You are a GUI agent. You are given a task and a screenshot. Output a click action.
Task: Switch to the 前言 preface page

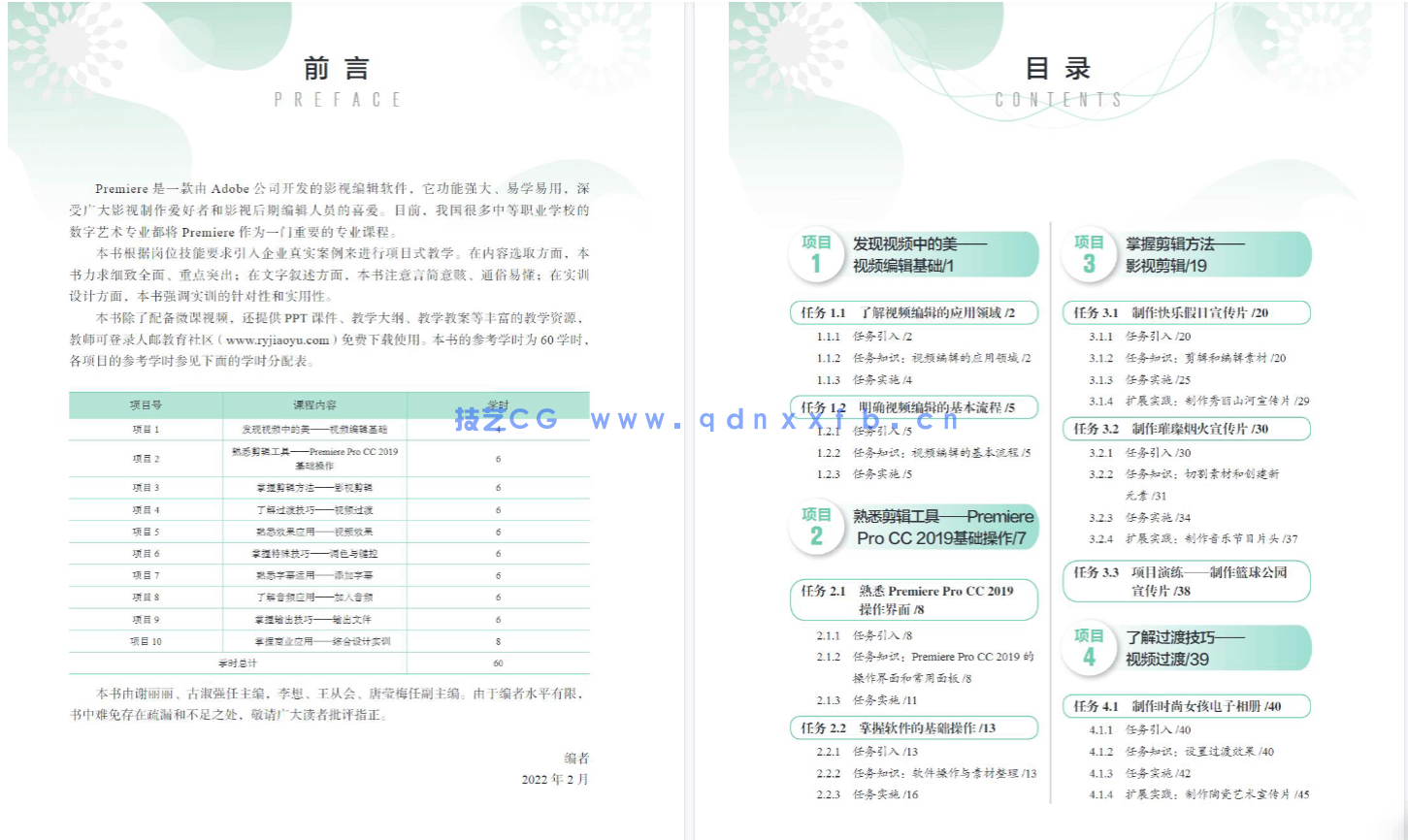pyautogui.click(x=339, y=68)
